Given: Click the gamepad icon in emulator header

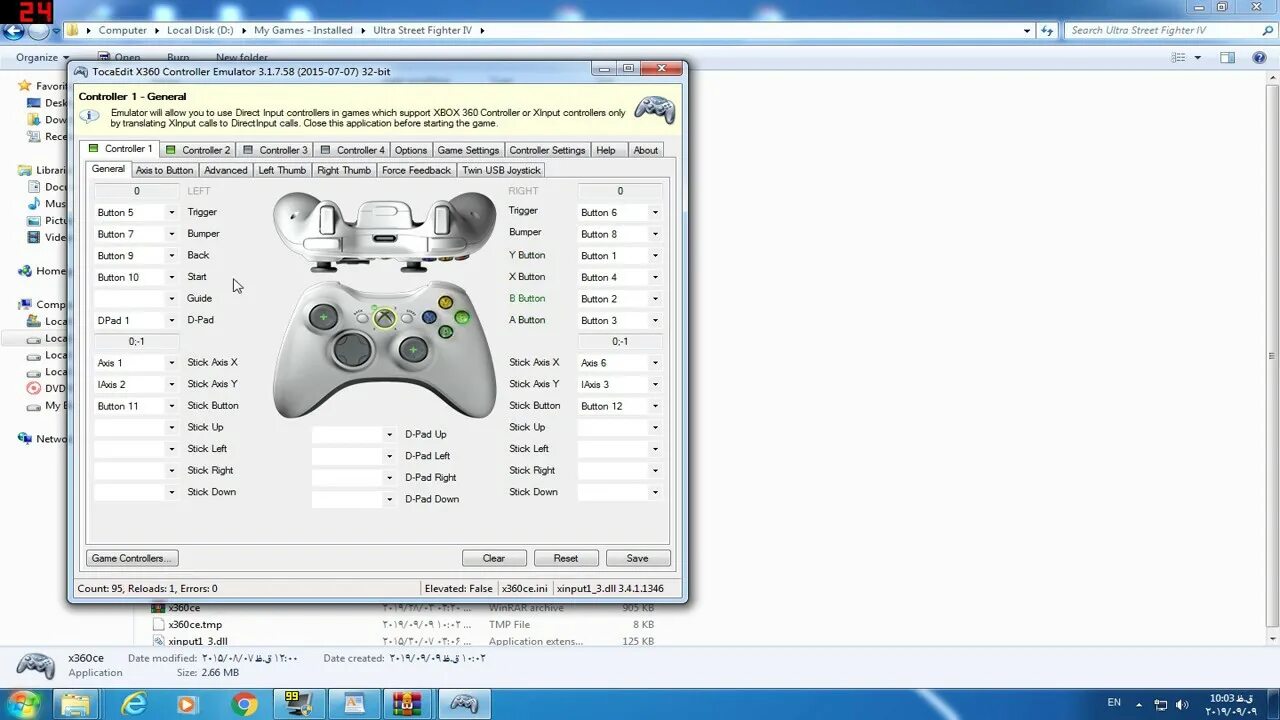Looking at the screenshot, I should click(655, 109).
